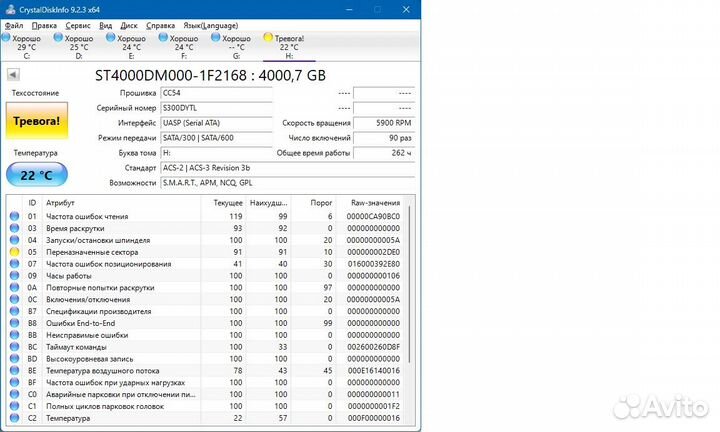
Task: Click the Порог column header
Action: 313,202
